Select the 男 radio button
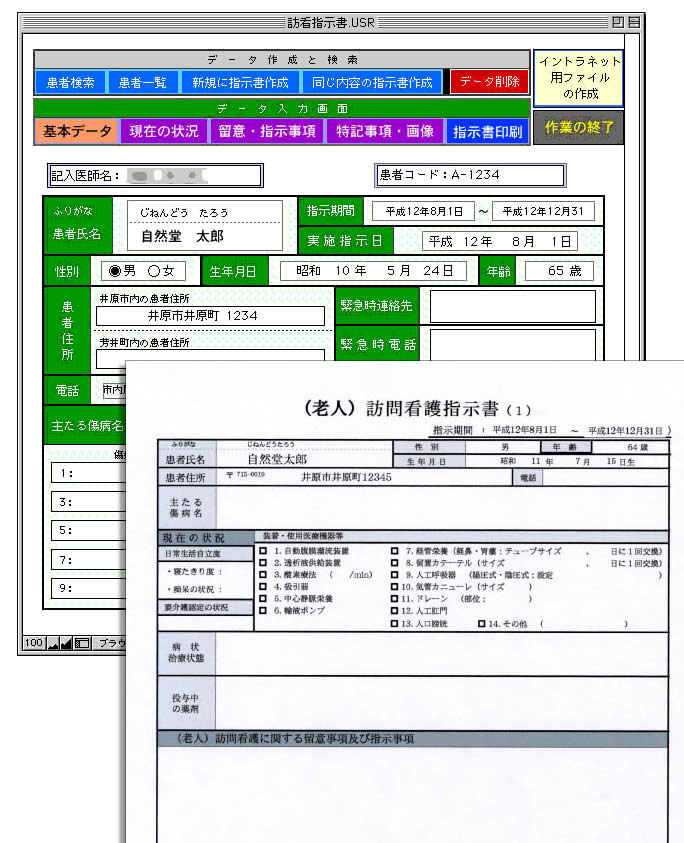Screen dimensions: 684x843 tap(115, 271)
